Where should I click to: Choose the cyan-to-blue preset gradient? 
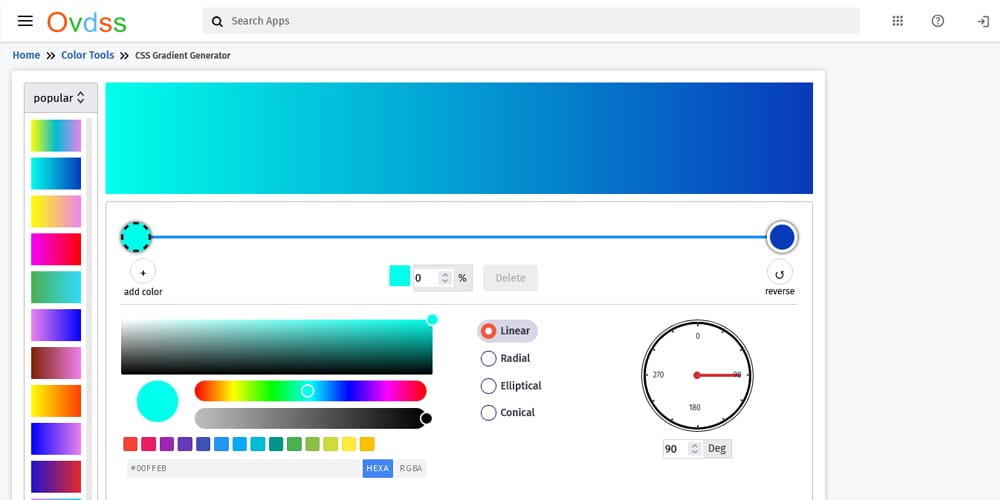56,173
